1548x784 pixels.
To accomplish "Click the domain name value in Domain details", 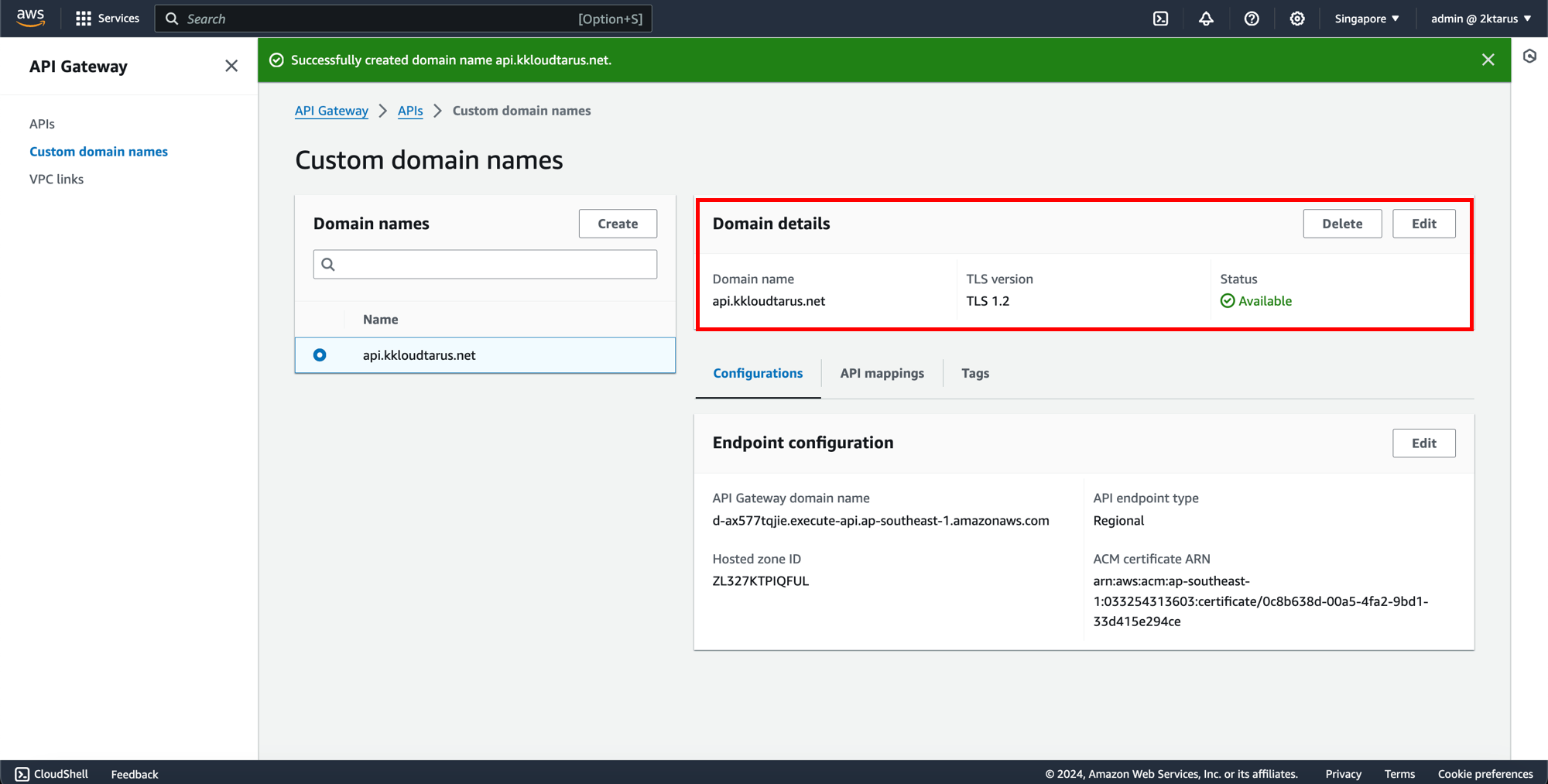I will click(769, 301).
